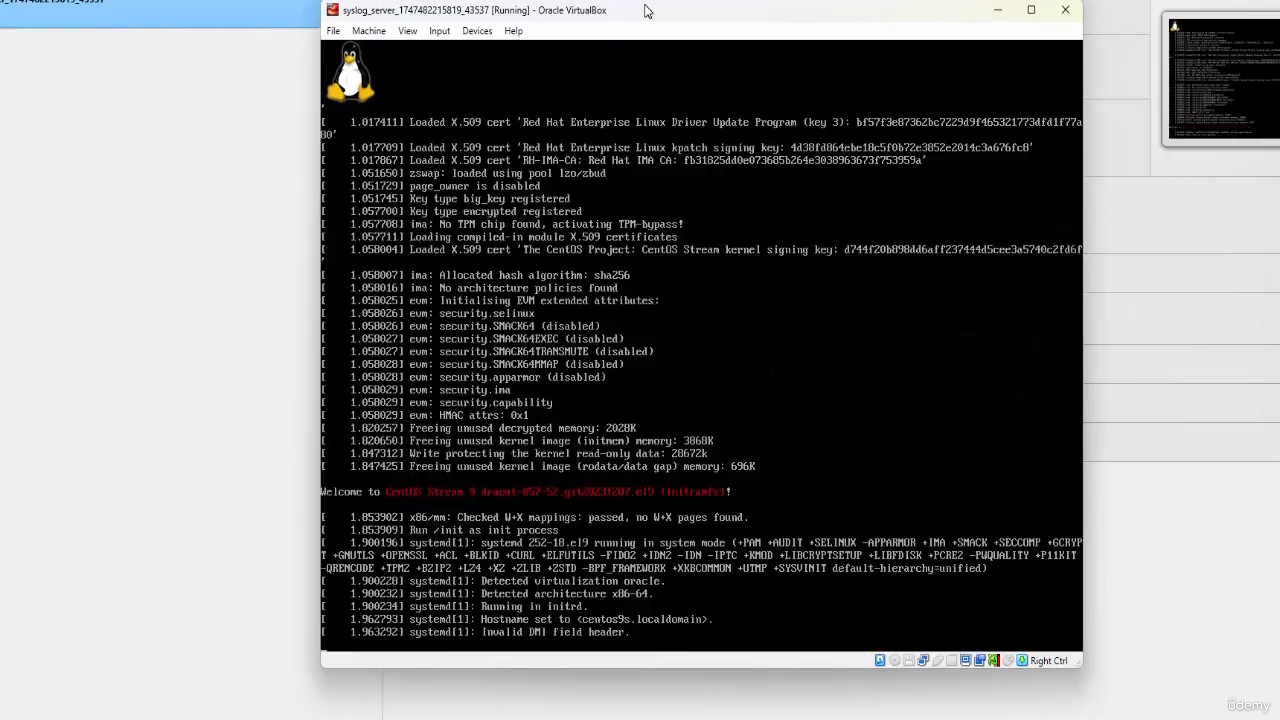The image size is (1280, 720).
Task: Click the optical drive status icon
Action: point(895,660)
